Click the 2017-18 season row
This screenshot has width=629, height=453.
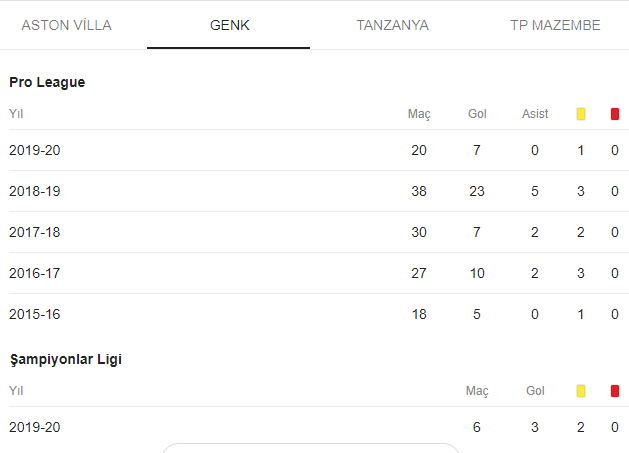point(319,232)
